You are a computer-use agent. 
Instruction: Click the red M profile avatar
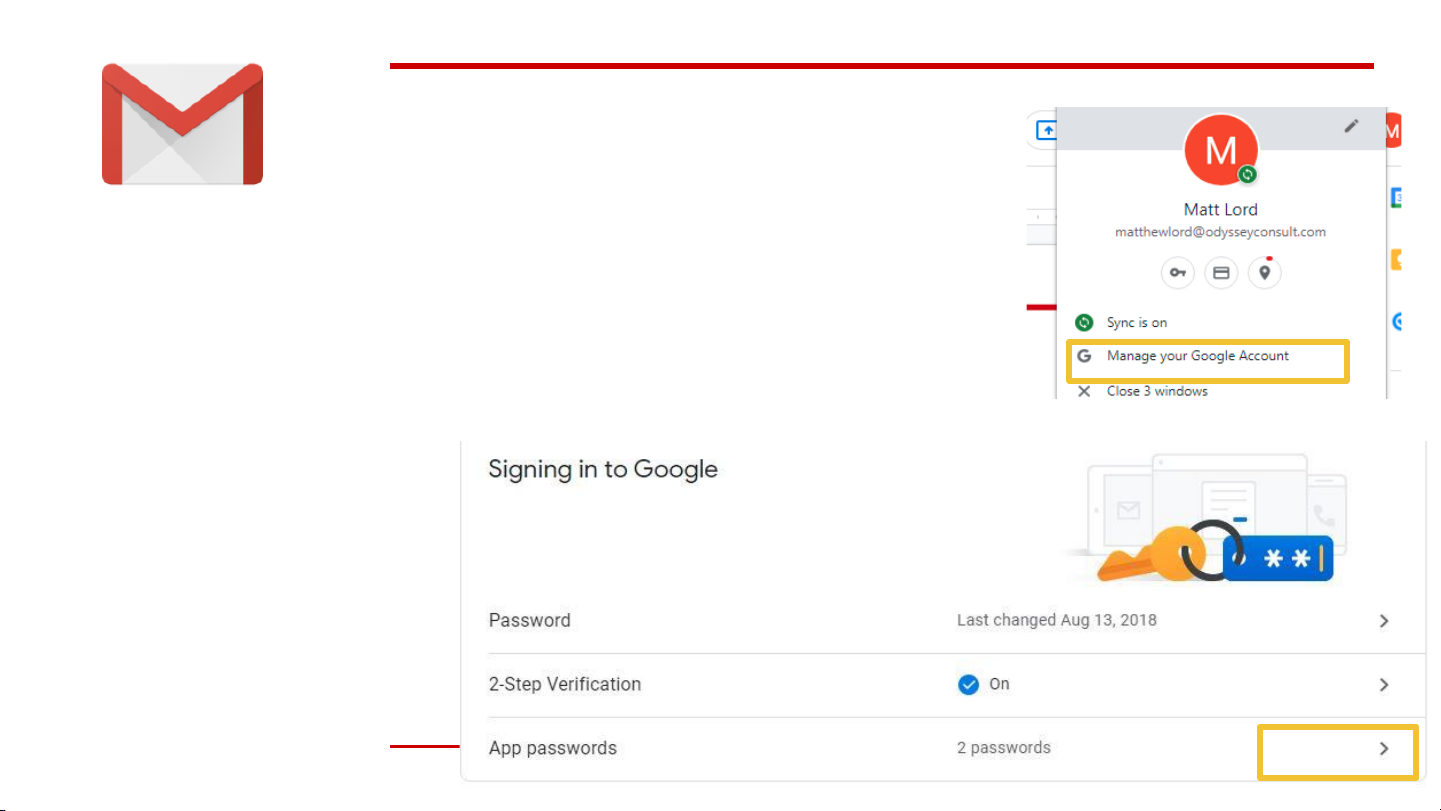tap(1220, 150)
